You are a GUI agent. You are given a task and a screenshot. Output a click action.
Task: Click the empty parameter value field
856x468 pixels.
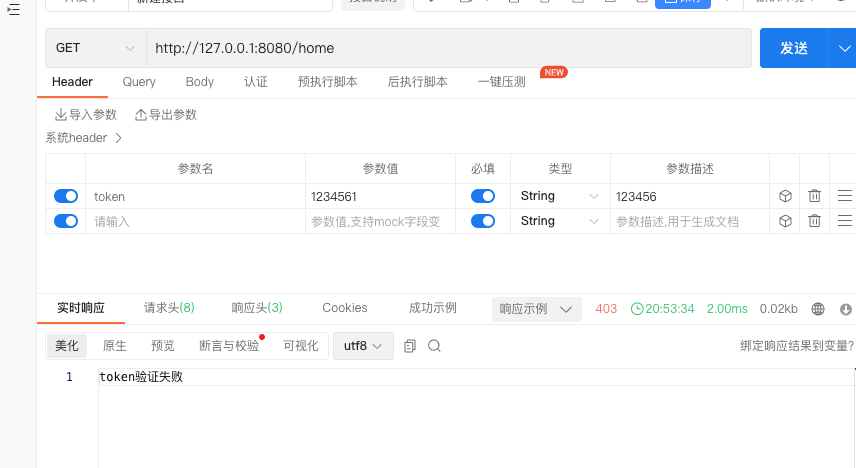coord(381,221)
